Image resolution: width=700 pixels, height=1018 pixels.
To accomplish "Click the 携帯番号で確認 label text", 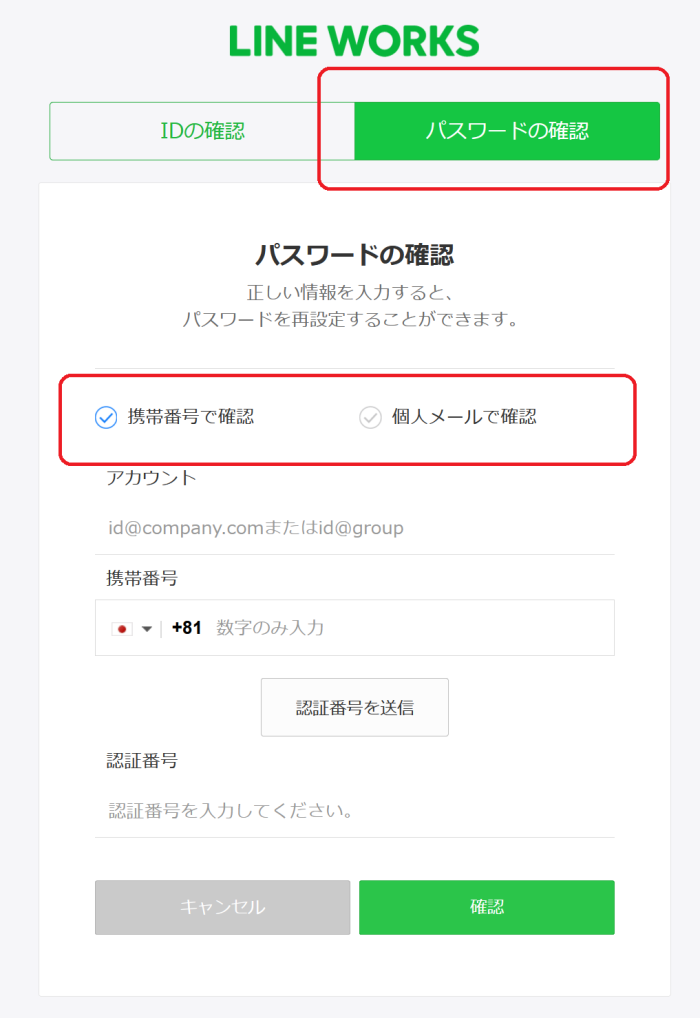I will pyautogui.click(x=190, y=417).
